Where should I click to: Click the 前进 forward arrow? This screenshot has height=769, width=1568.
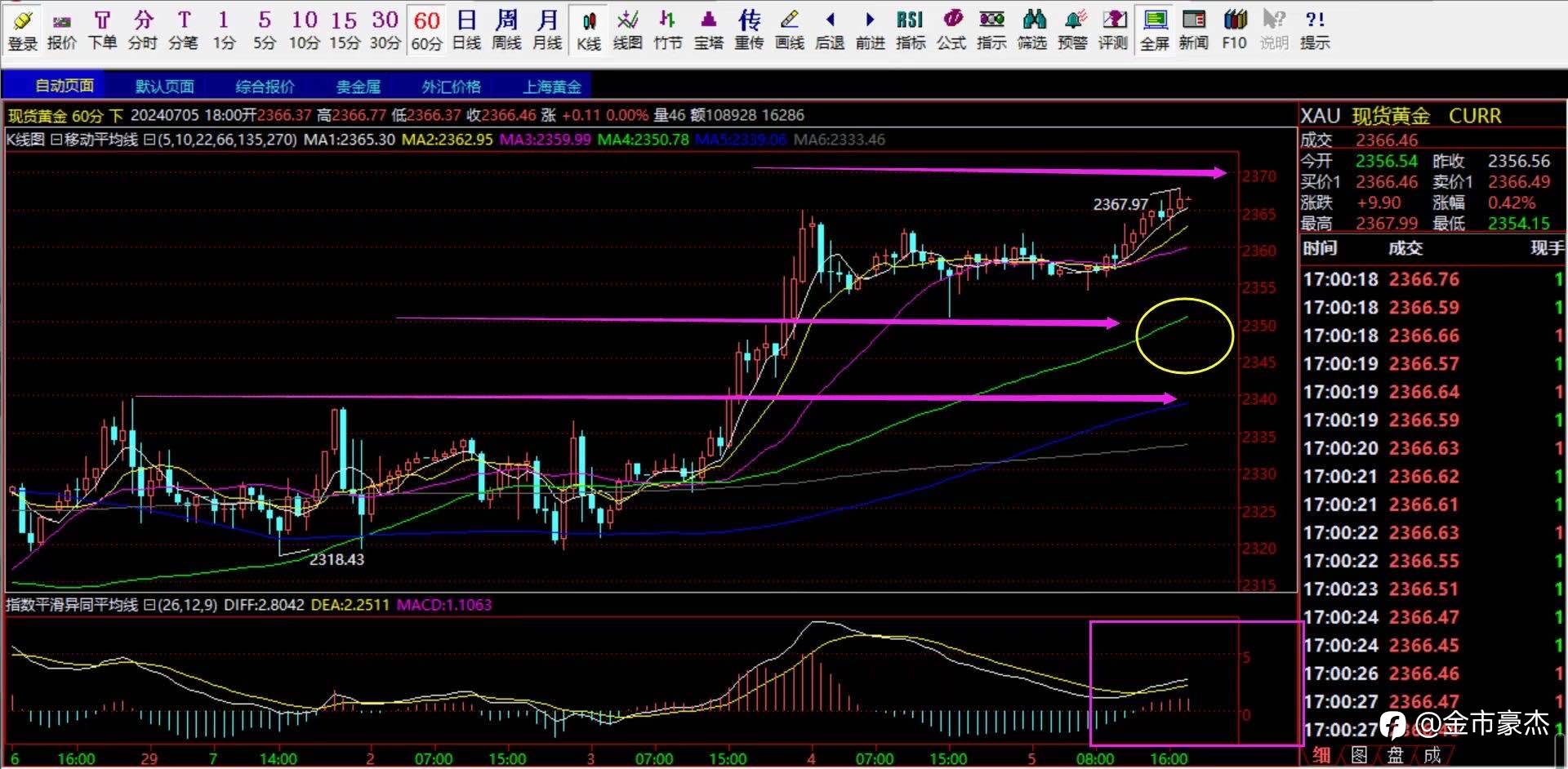coord(871,30)
